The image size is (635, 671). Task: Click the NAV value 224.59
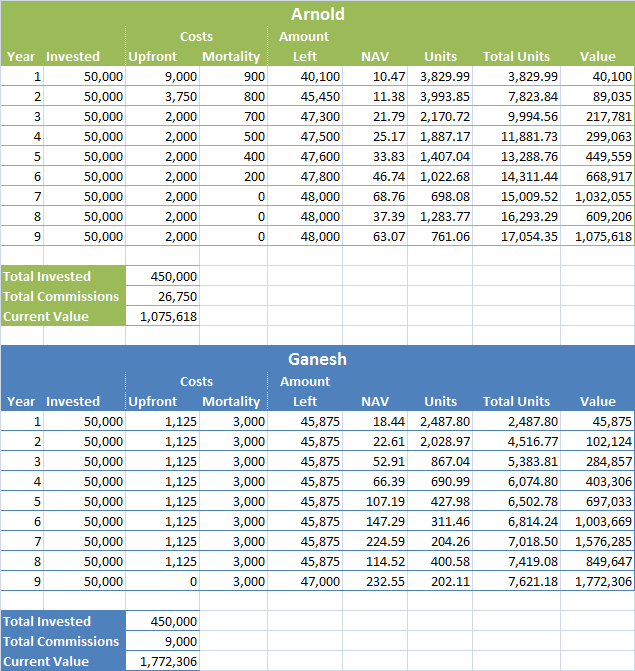coord(385,541)
